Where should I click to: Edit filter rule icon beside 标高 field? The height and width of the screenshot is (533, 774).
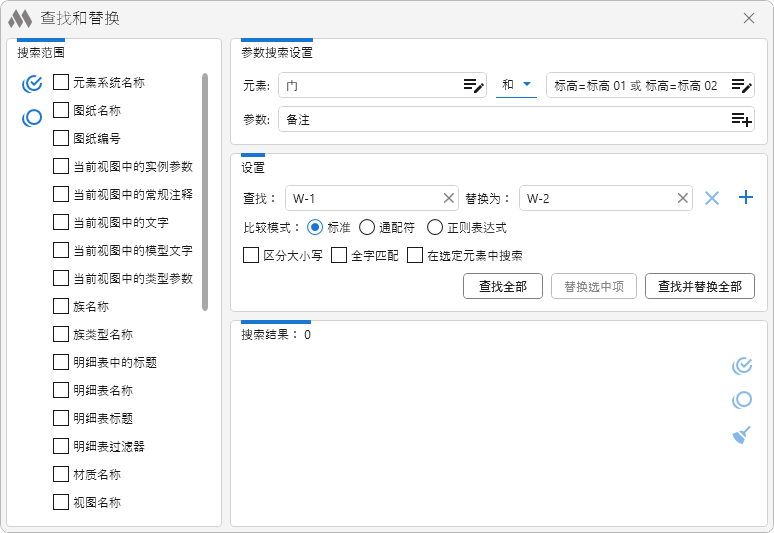(741, 86)
